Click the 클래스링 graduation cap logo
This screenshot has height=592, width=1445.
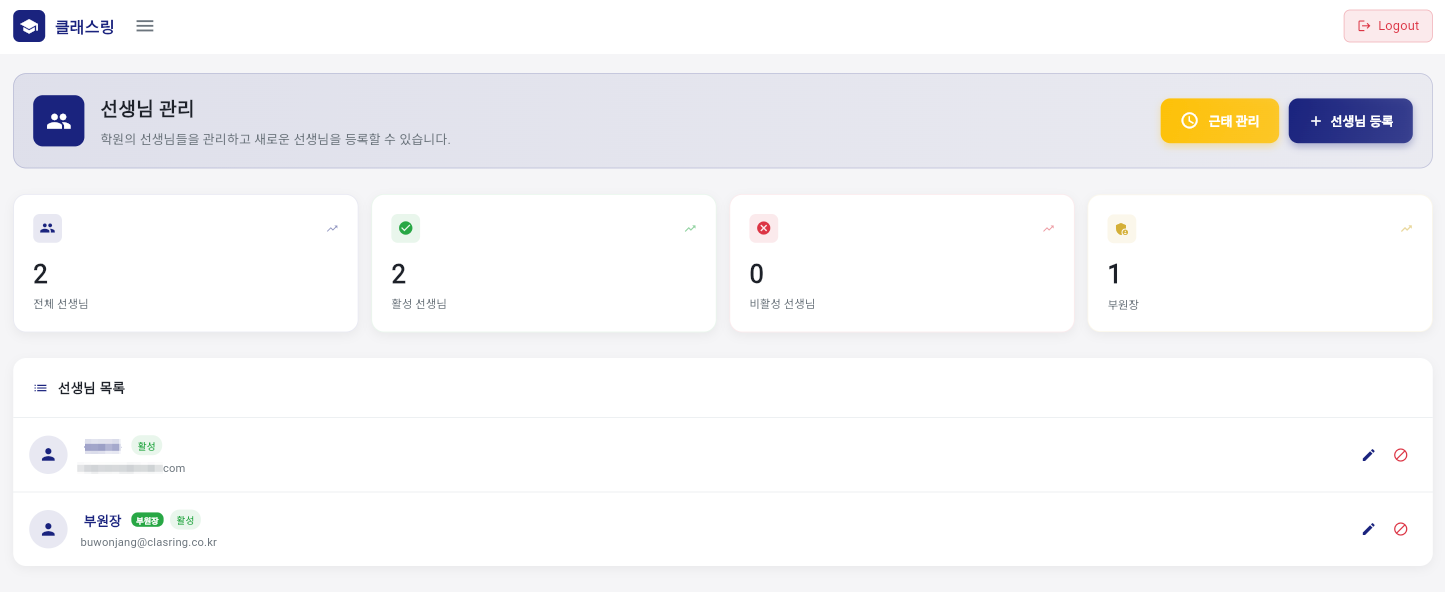point(29,26)
